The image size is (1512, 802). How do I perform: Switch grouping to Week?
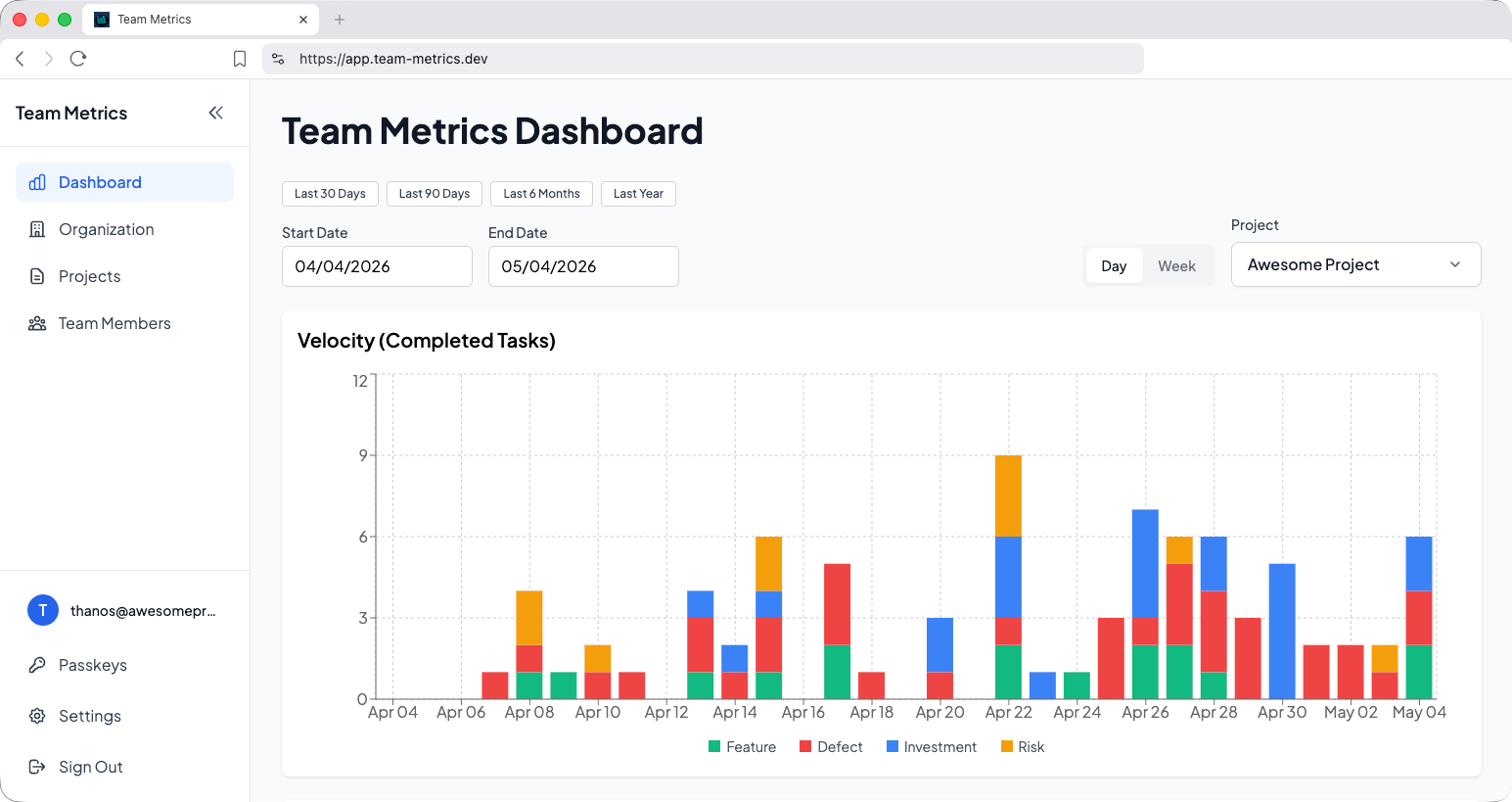tap(1177, 266)
